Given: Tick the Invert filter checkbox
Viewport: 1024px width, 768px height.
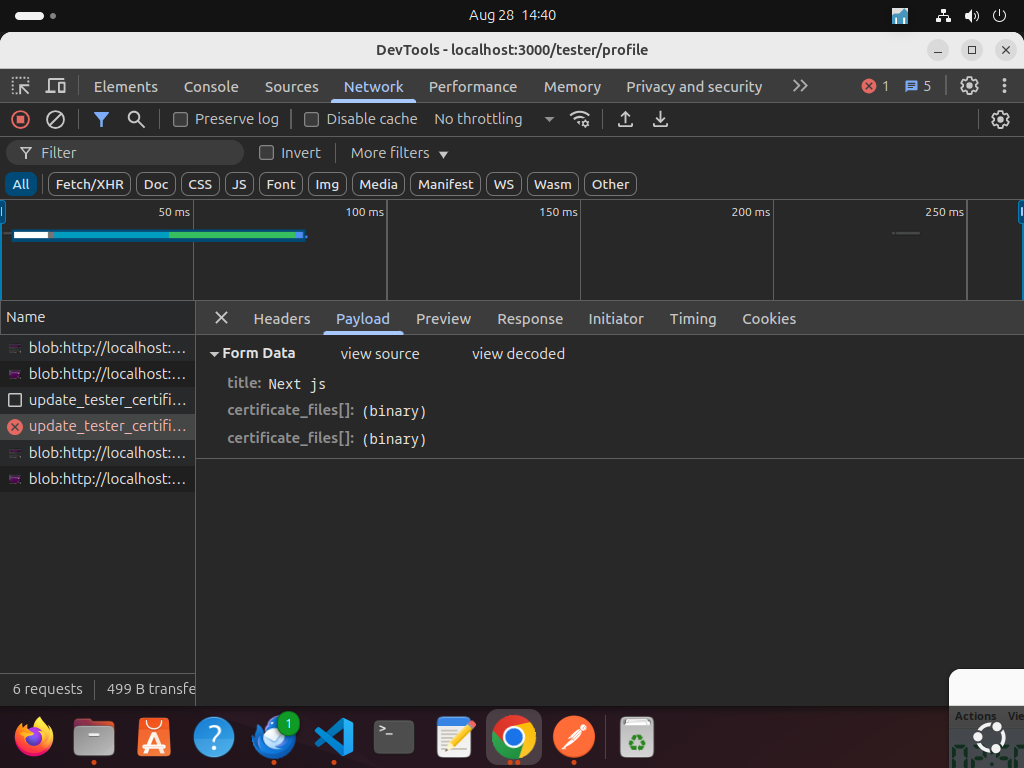Looking at the screenshot, I should pos(267,153).
